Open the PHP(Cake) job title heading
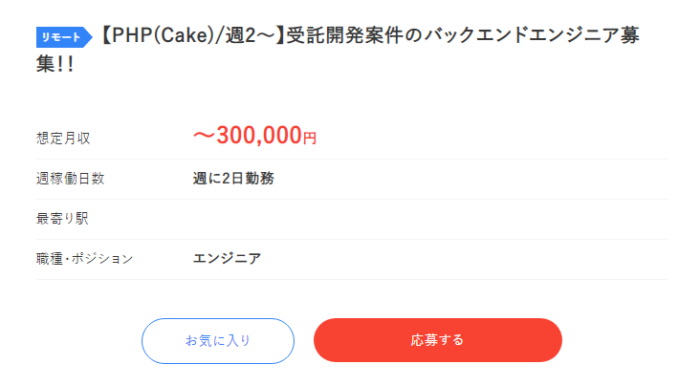Image resolution: width=700 pixels, height=386 pixels. point(338,50)
